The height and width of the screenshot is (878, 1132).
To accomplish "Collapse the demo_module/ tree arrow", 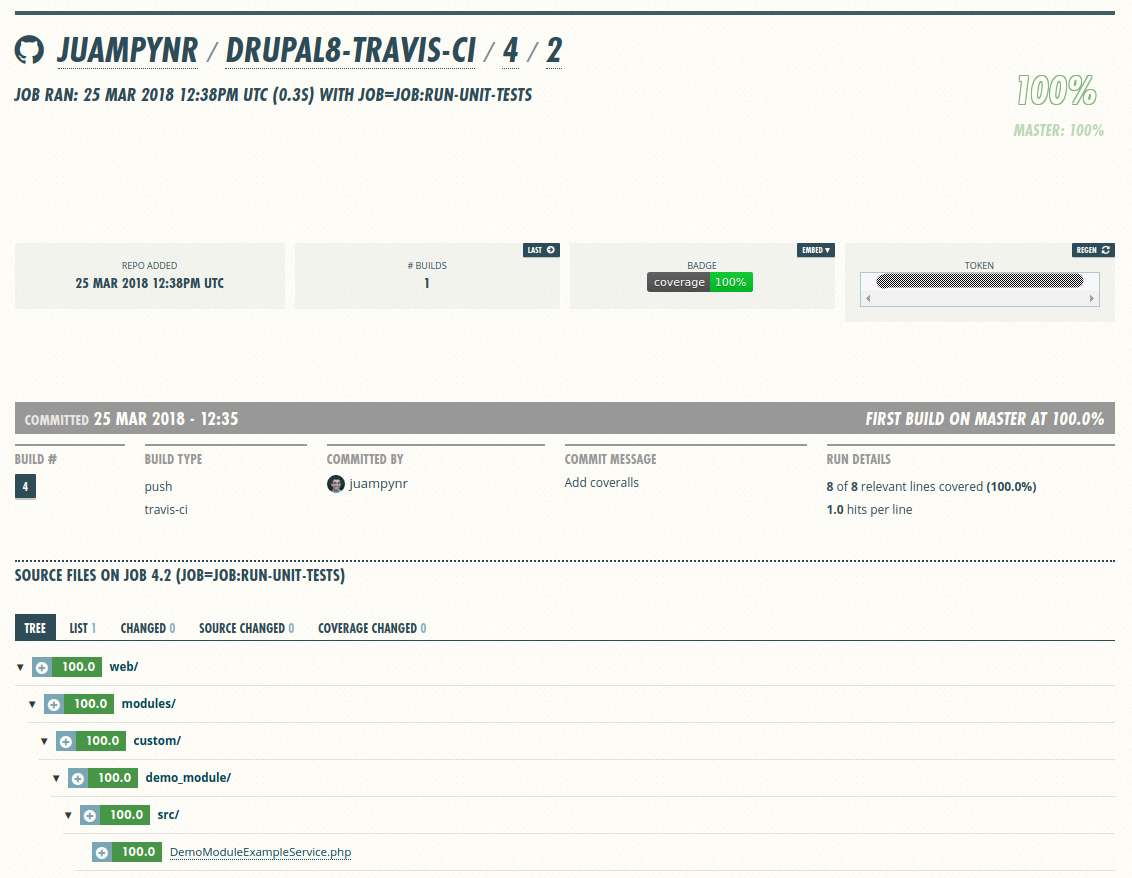I will coord(56,778).
